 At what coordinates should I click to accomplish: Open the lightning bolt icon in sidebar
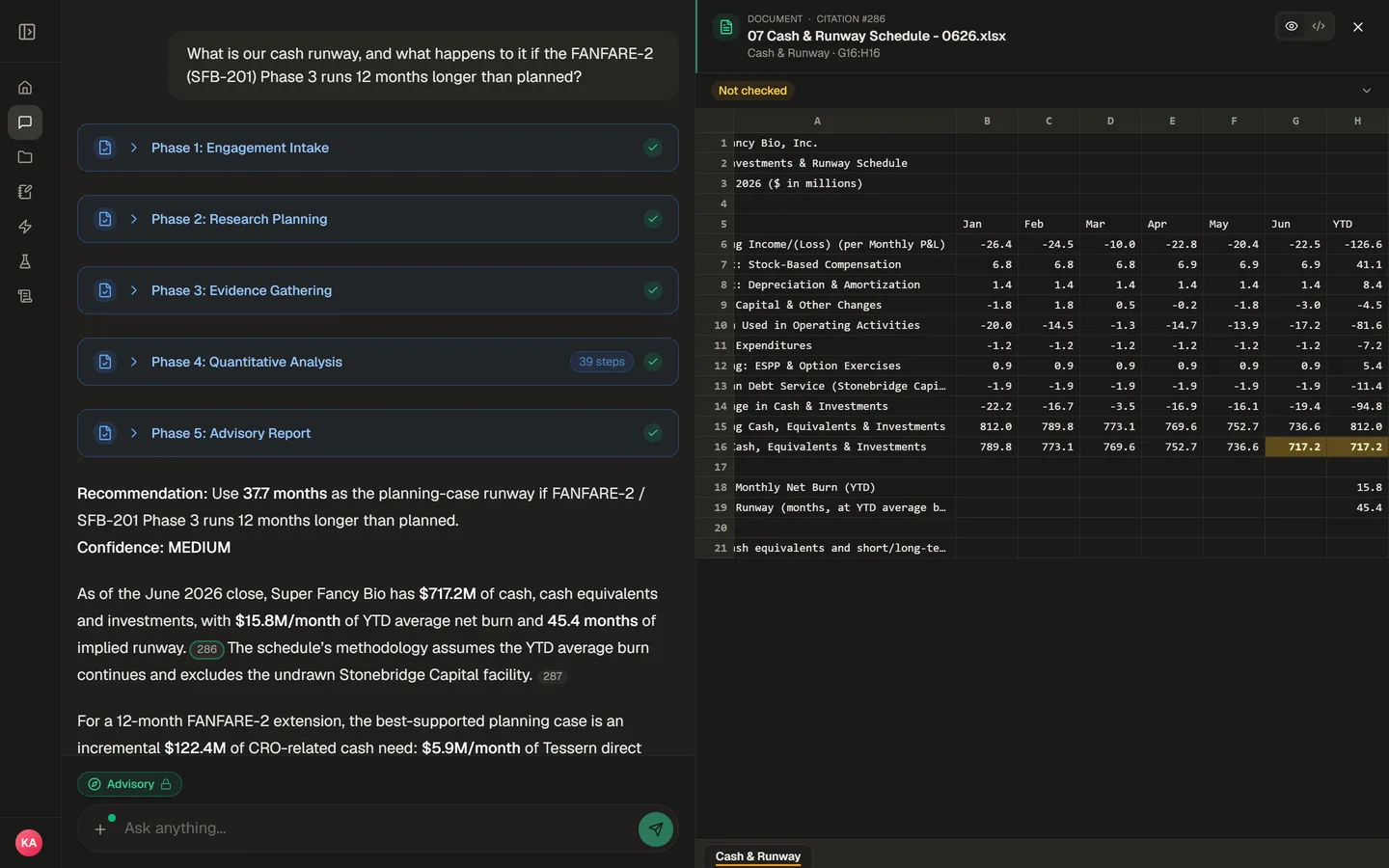[x=25, y=227]
